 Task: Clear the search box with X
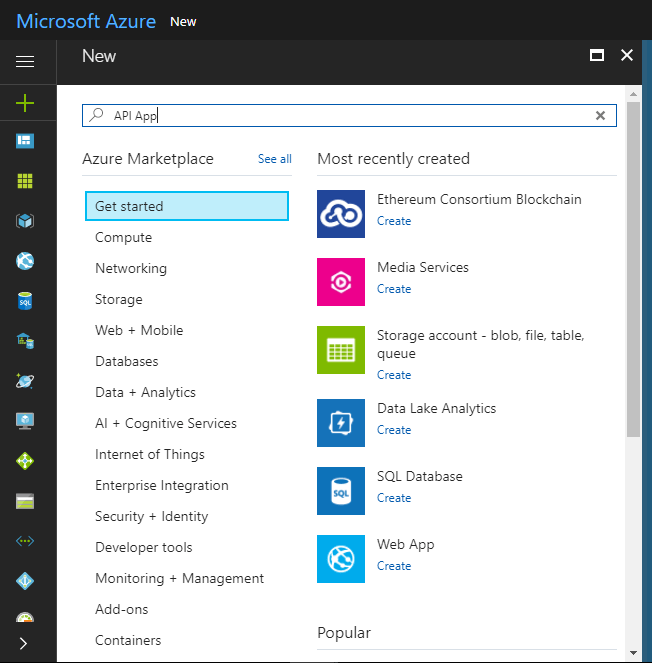(x=600, y=116)
